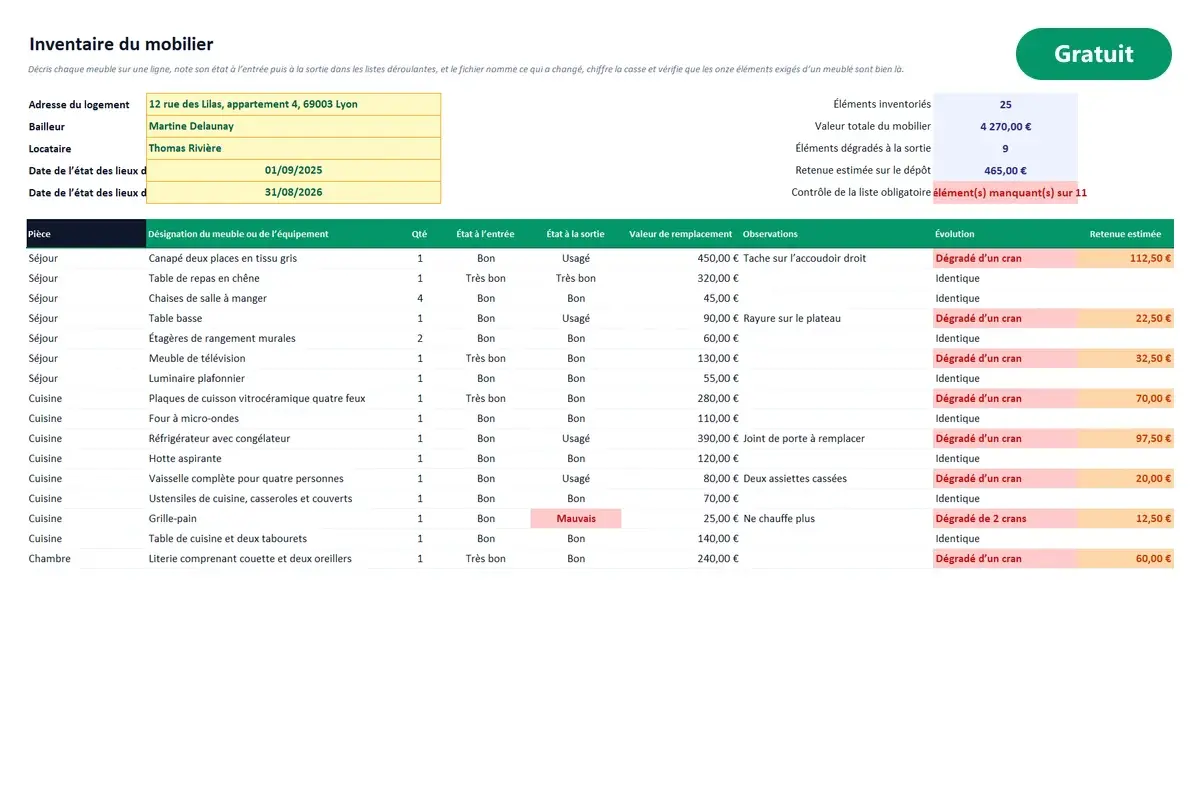
Task: Click the green Gratuit button
Action: click(x=1093, y=54)
